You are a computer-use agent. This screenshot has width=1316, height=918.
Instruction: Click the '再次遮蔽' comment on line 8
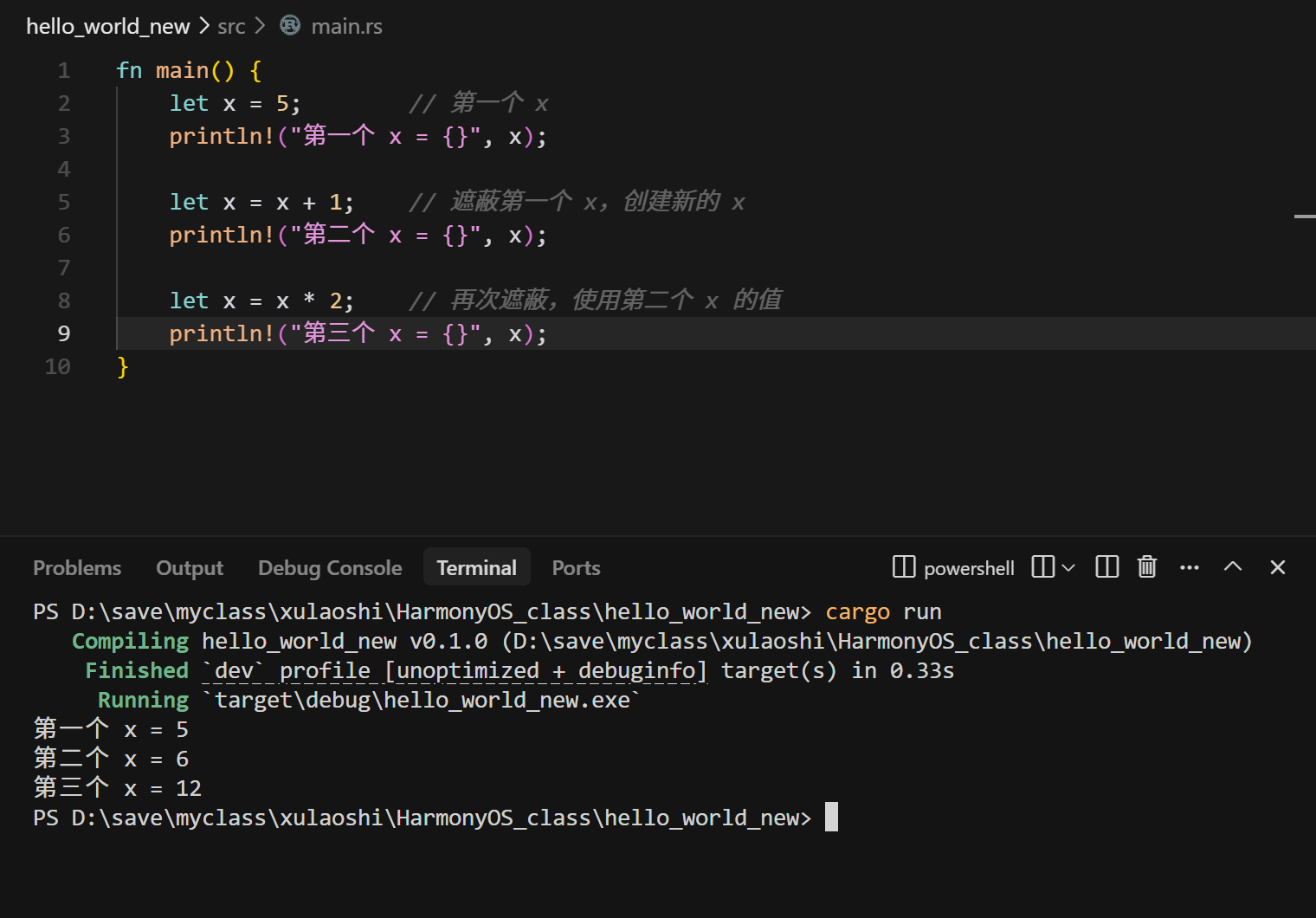point(596,301)
